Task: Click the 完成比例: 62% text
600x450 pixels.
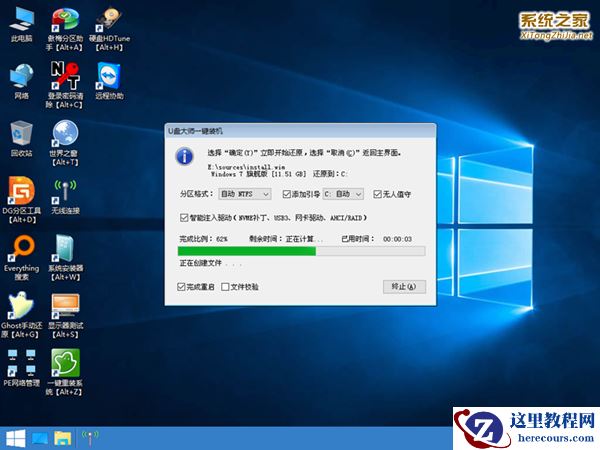Action: [x=204, y=239]
